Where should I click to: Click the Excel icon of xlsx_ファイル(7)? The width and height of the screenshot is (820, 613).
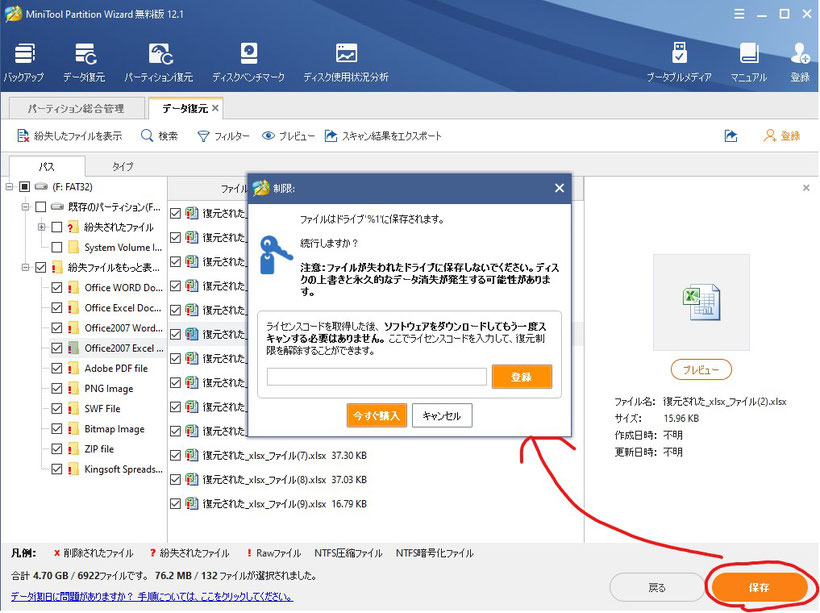[x=192, y=455]
